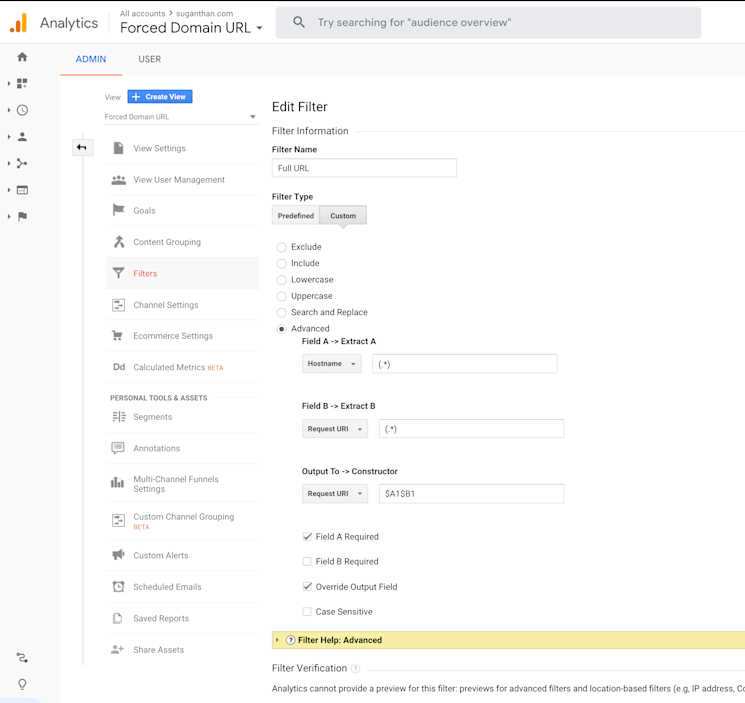Image resolution: width=745 pixels, height=703 pixels.
Task: Click the Share Assets person-plus icon
Action: (x=117, y=649)
